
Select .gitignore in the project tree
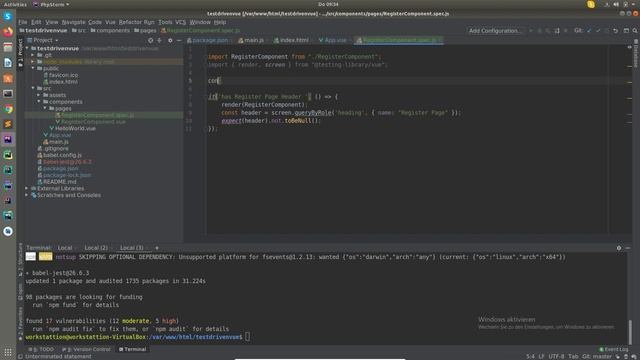click(x=53, y=149)
